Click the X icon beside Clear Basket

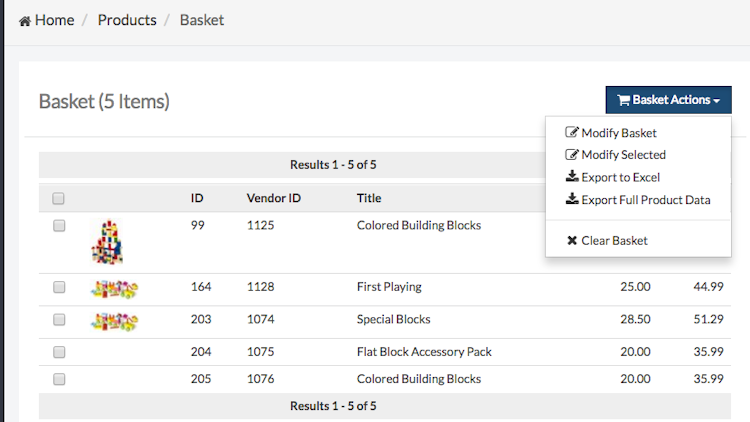click(572, 241)
